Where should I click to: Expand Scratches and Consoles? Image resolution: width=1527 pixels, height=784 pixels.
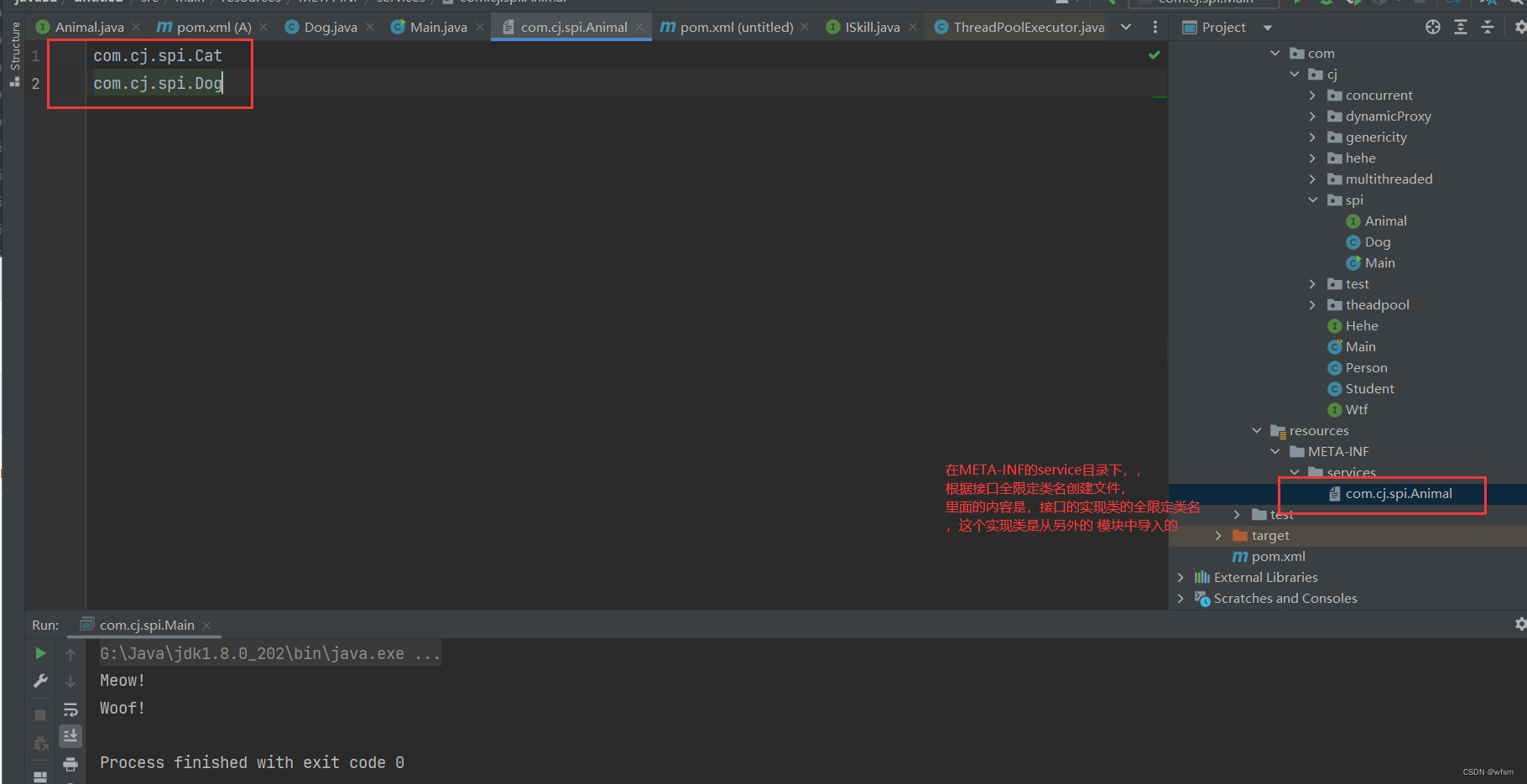[1181, 599]
